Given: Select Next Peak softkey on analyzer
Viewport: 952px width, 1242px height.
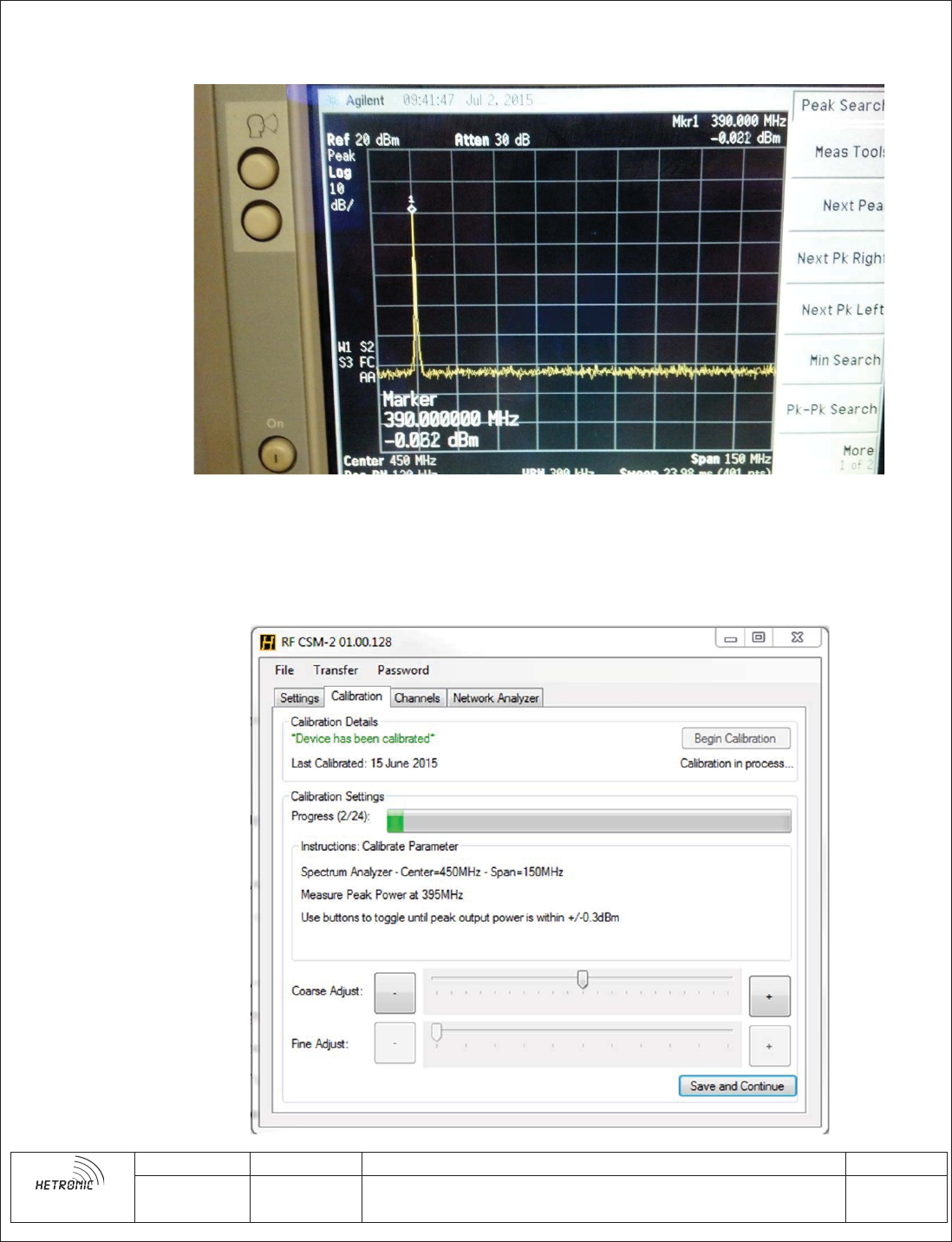Looking at the screenshot, I should pos(839,206).
